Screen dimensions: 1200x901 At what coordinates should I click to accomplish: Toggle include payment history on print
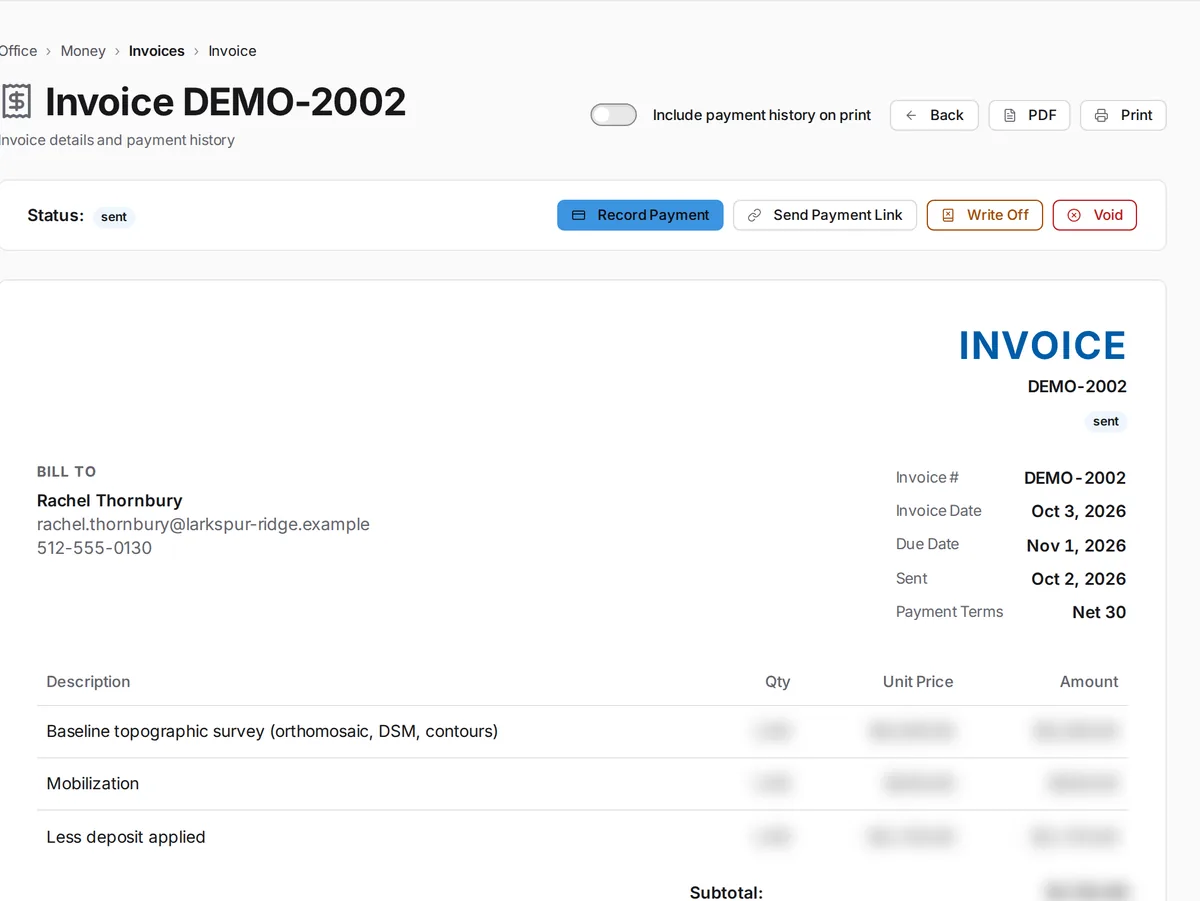pos(613,115)
